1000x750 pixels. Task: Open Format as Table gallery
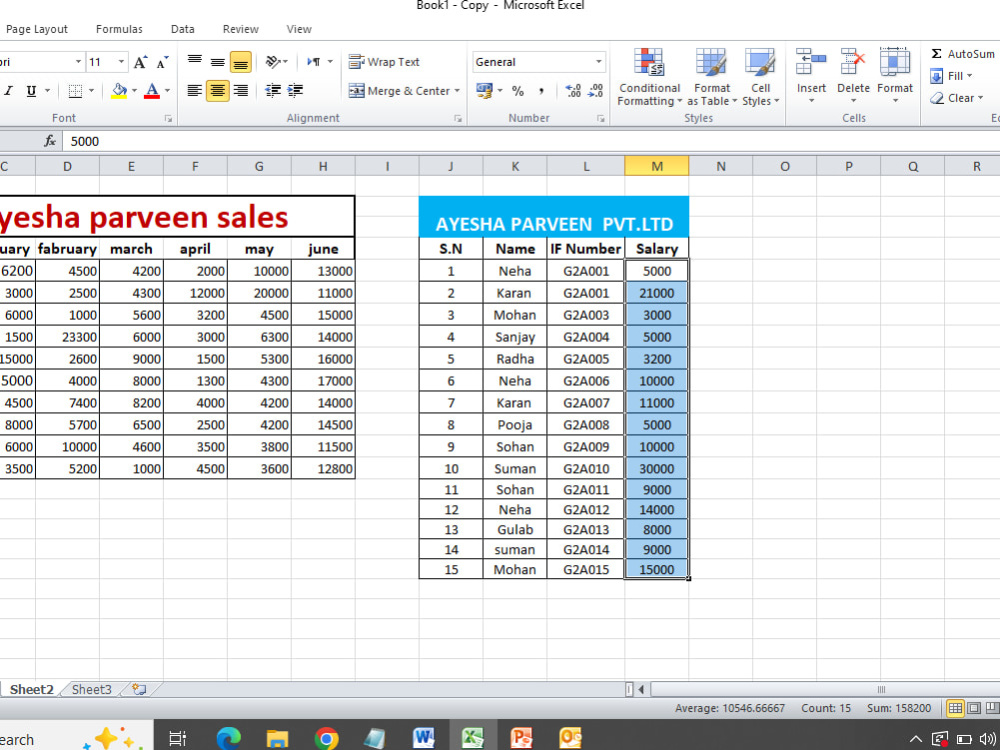pyautogui.click(x=712, y=77)
